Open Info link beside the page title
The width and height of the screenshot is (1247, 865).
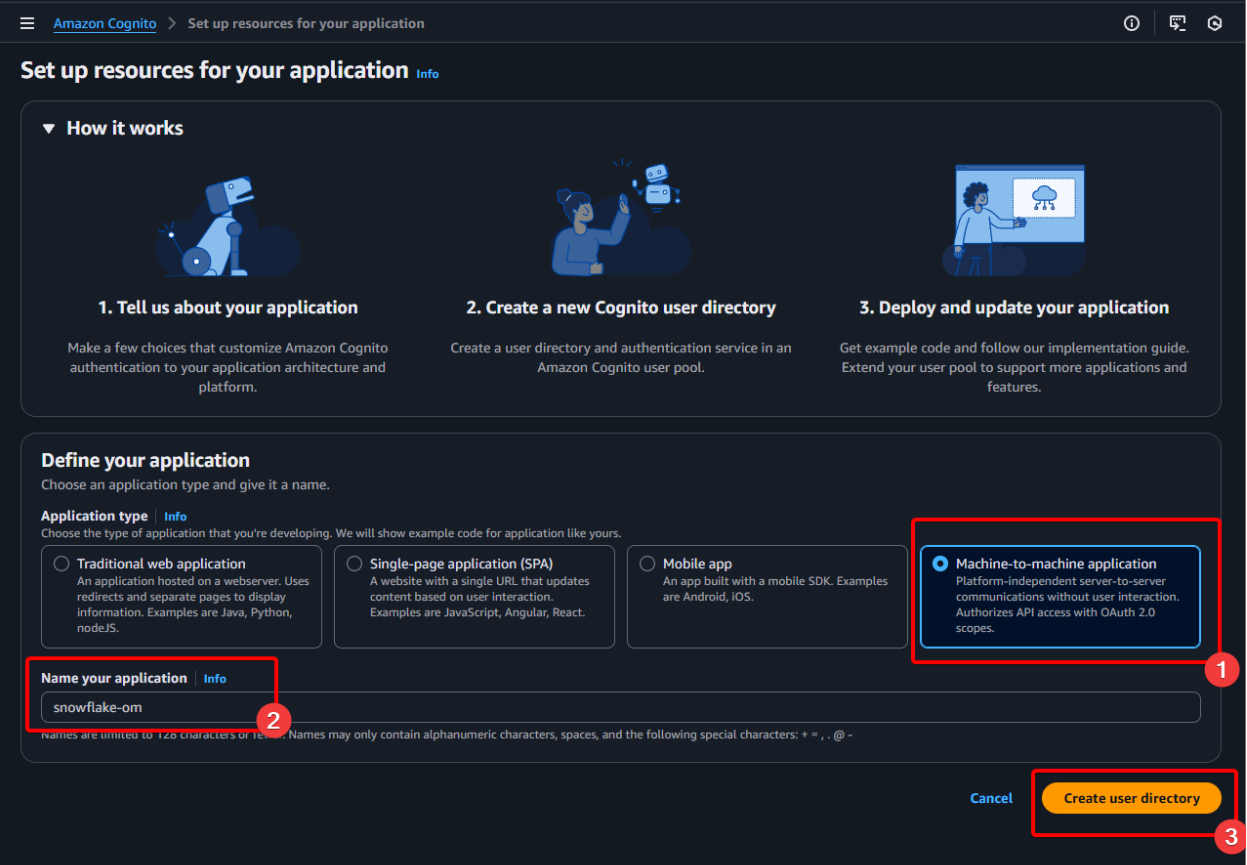point(427,74)
